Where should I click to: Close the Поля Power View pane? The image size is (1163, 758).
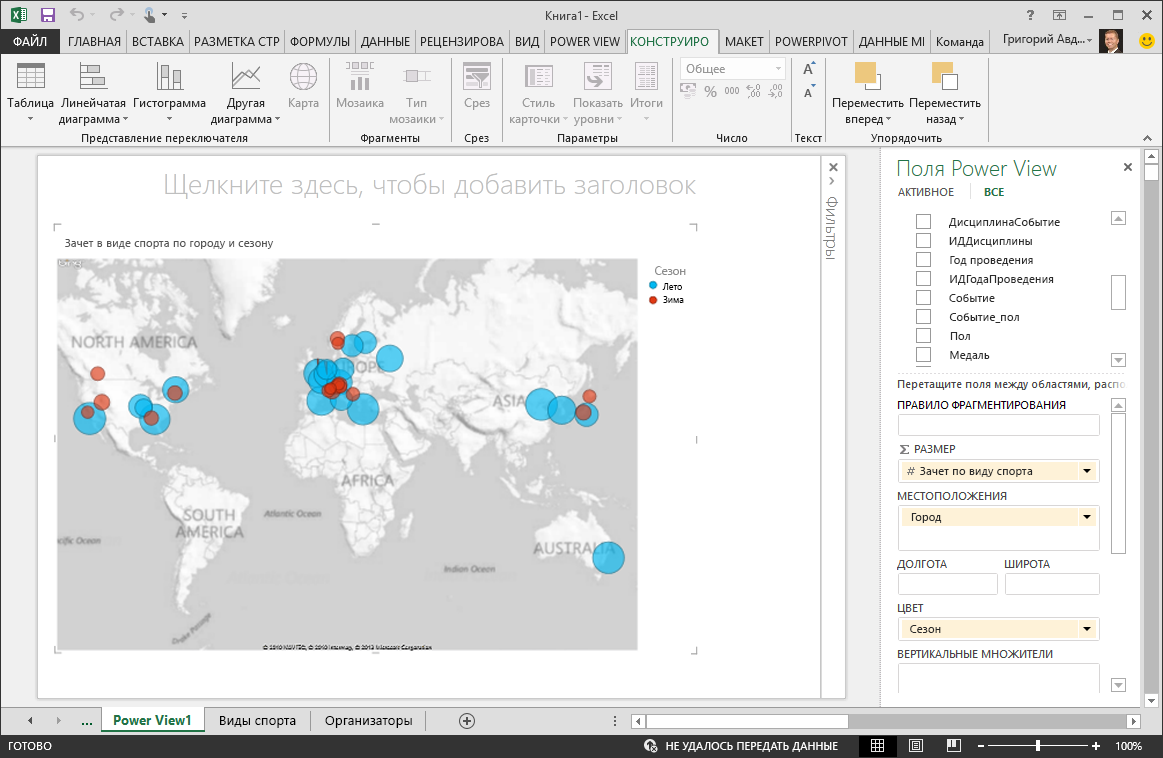tap(1127, 168)
